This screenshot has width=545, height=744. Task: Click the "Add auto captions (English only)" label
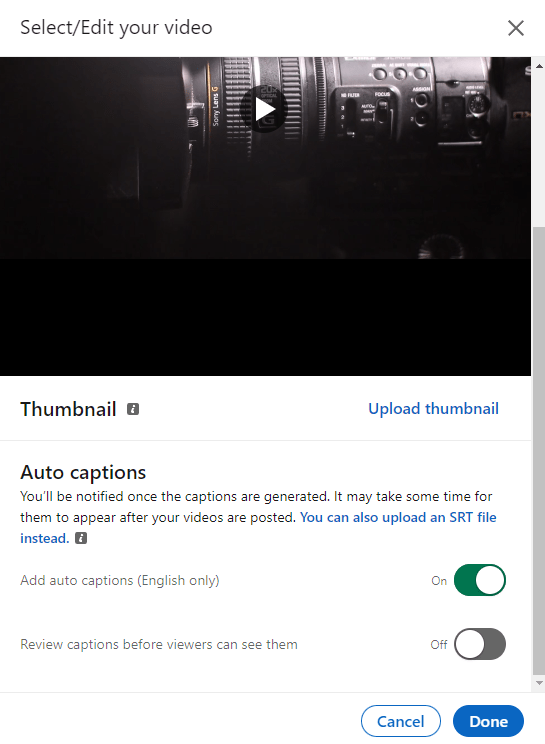pos(120,580)
